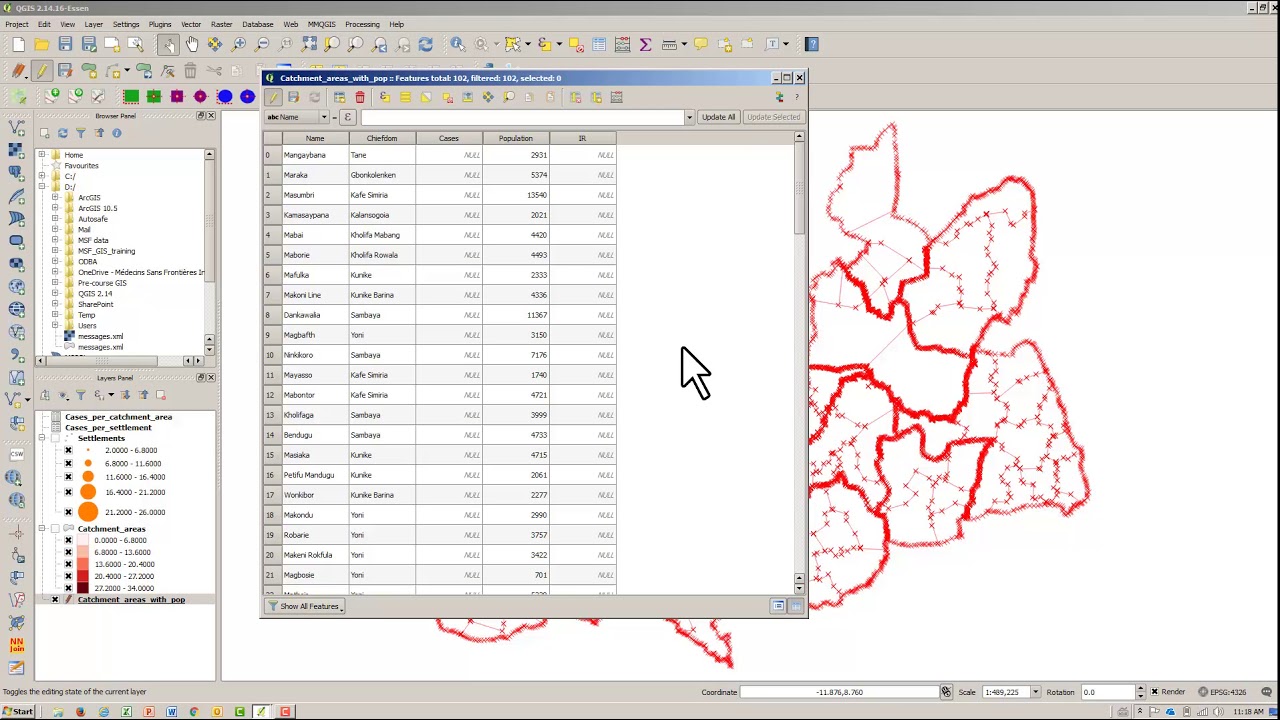Uncheck Catchment_areas_with_pop layer visibility
Viewport: 1280px width, 720px height.
coord(56,600)
